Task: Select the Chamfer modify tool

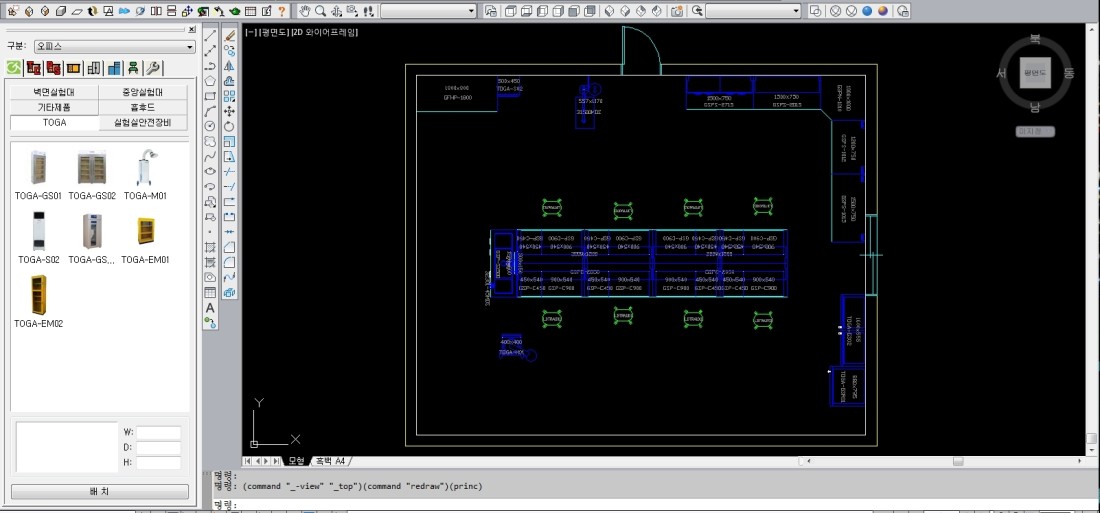Action: [x=229, y=247]
